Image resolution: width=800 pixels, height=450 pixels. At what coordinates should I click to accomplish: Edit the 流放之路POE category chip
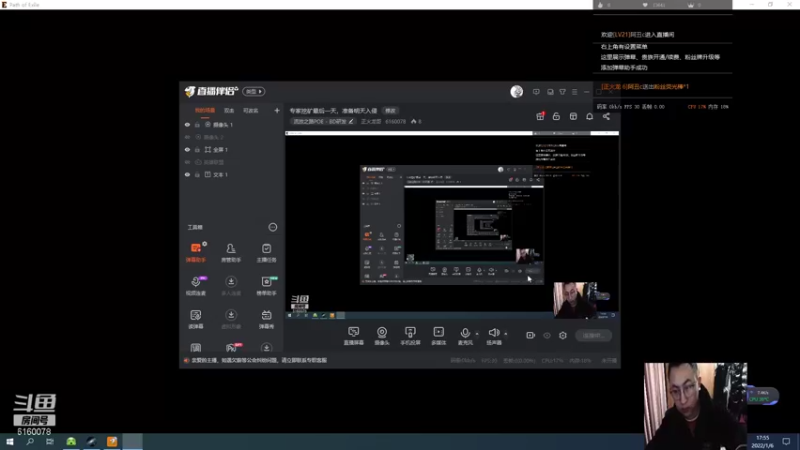click(x=323, y=121)
